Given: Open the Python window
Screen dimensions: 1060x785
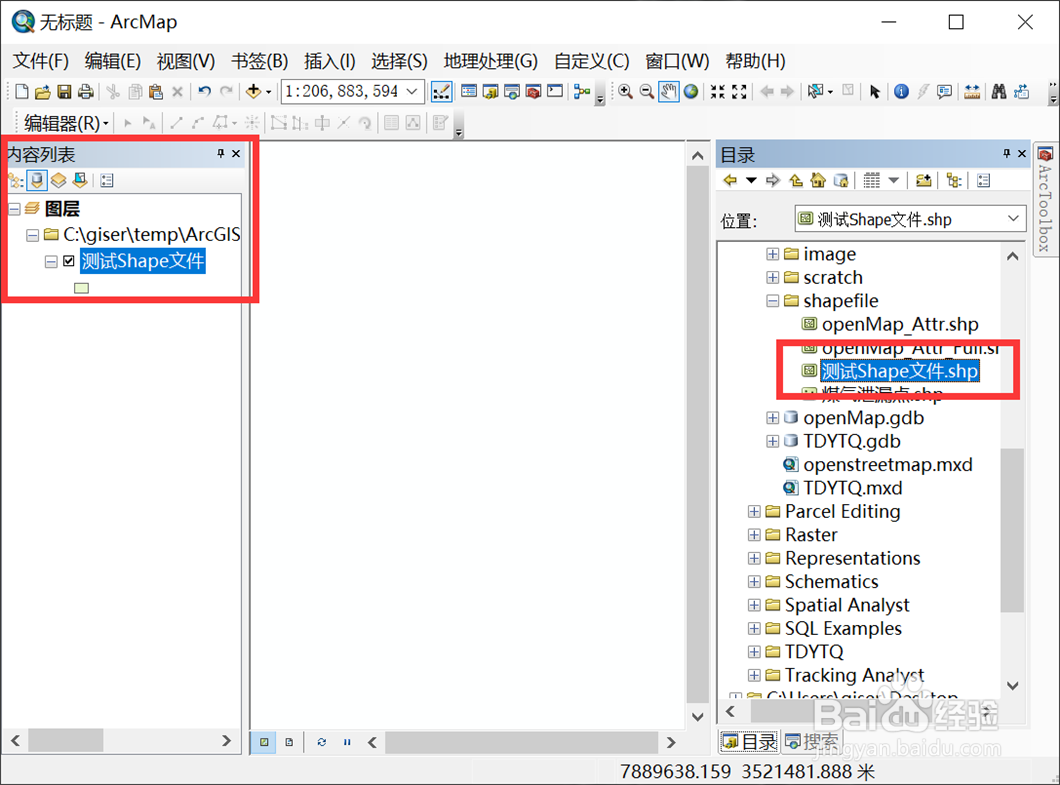Looking at the screenshot, I should pos(555,91).
